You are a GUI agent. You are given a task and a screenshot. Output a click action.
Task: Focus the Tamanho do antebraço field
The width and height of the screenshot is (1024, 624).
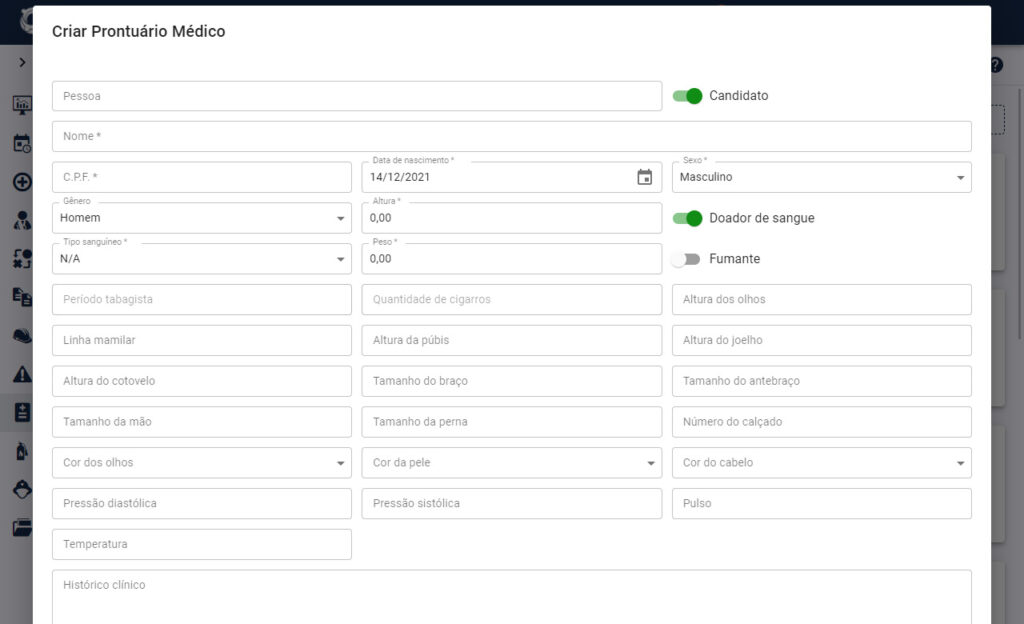click(x=822, y=381)
